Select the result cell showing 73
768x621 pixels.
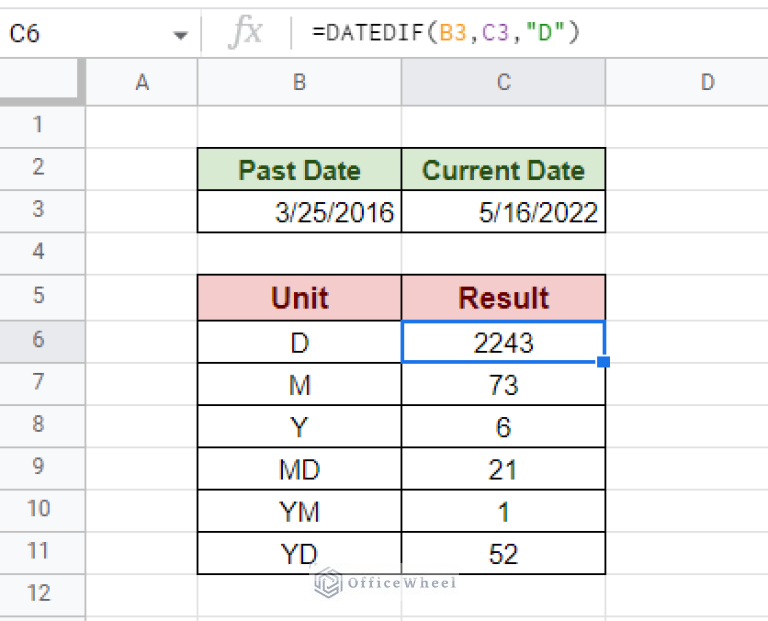coord(503,385)
